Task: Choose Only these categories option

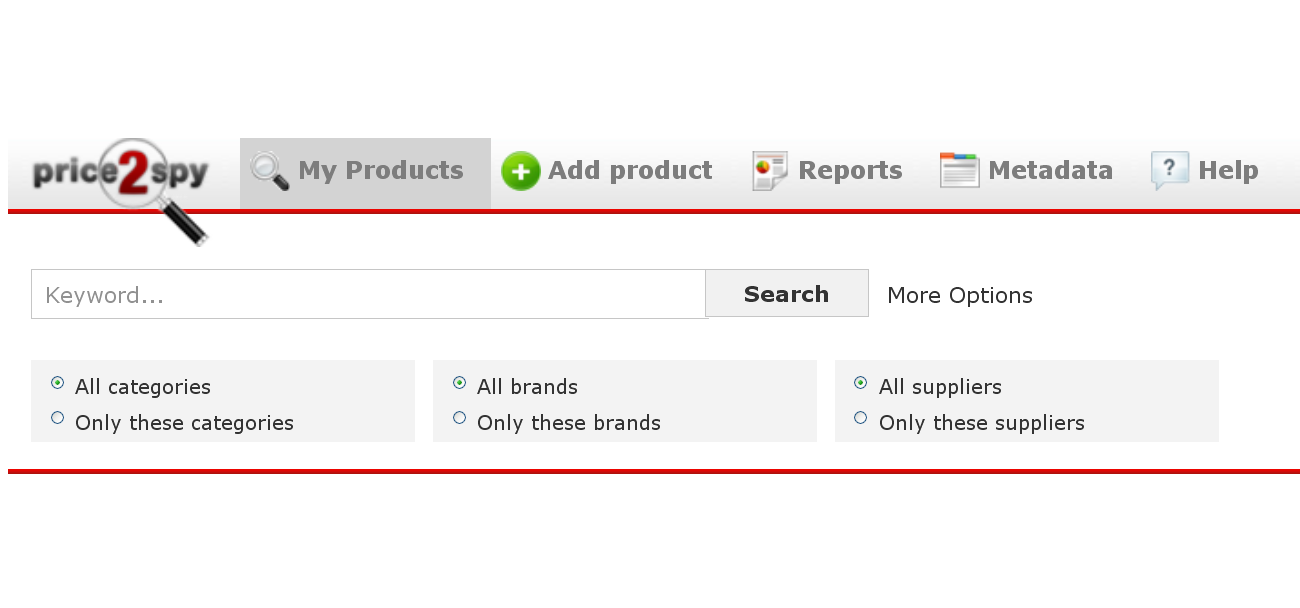Action: point(58,418)
